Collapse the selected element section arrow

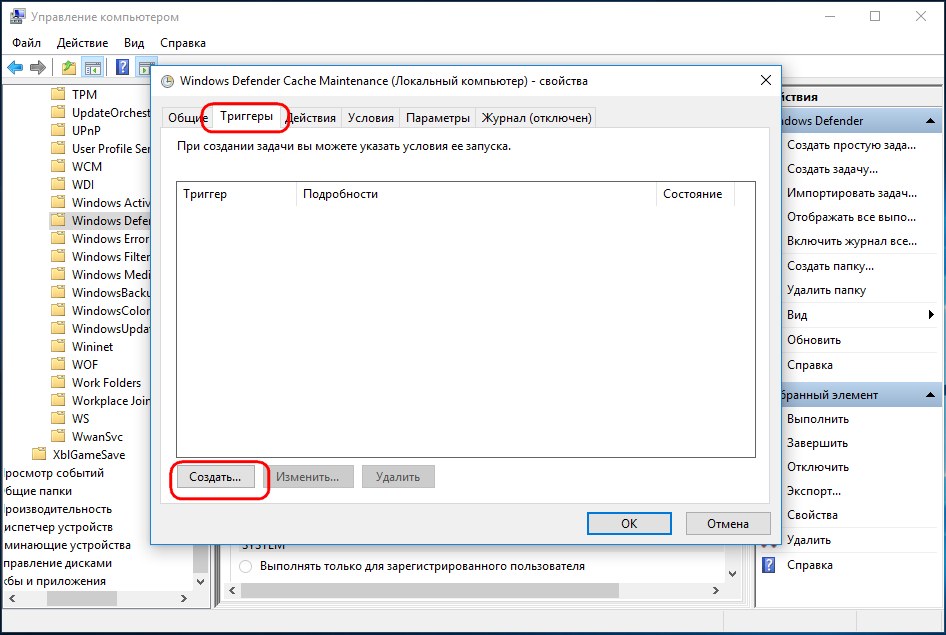[930, 395]
